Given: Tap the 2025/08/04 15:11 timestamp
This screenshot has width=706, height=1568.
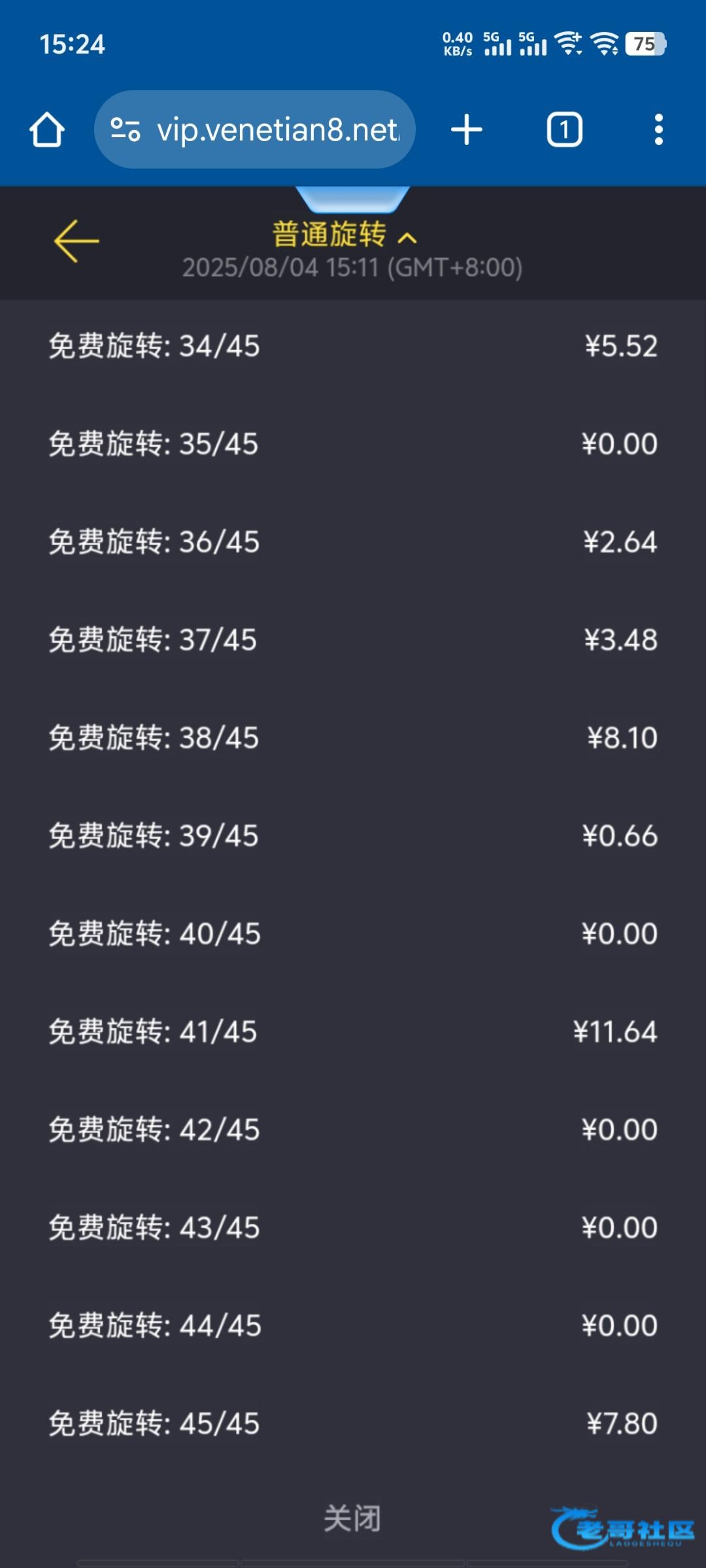Looking at the screenshot, I should pyautogui.click(x=352, y=268).
